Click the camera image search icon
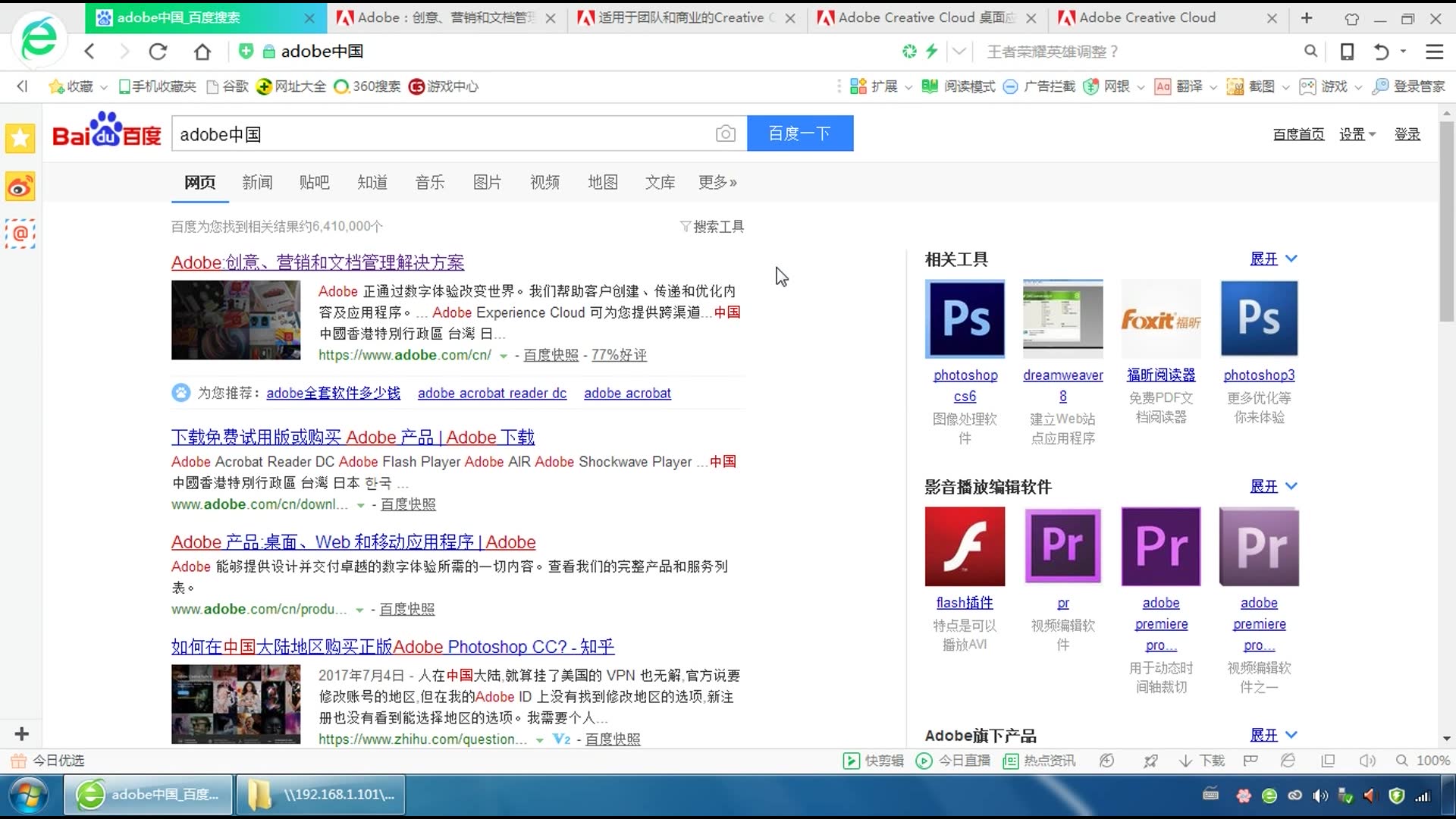 (725, 133)
